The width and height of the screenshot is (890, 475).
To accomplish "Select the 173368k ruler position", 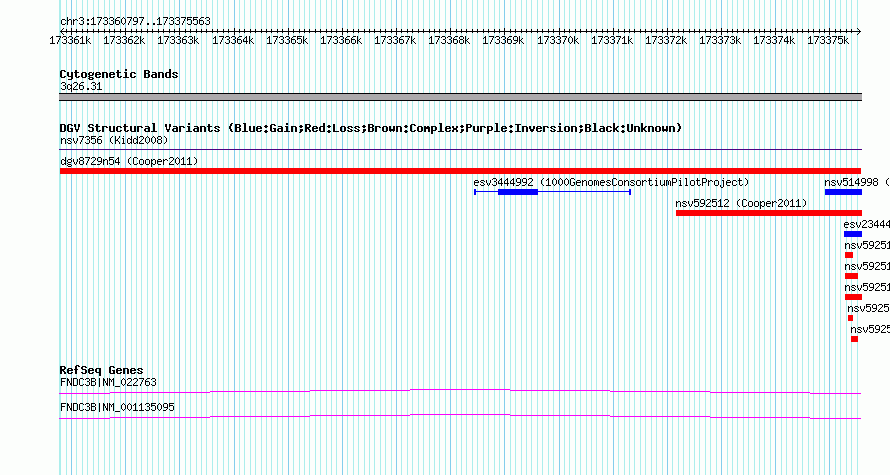I will 449,41.
